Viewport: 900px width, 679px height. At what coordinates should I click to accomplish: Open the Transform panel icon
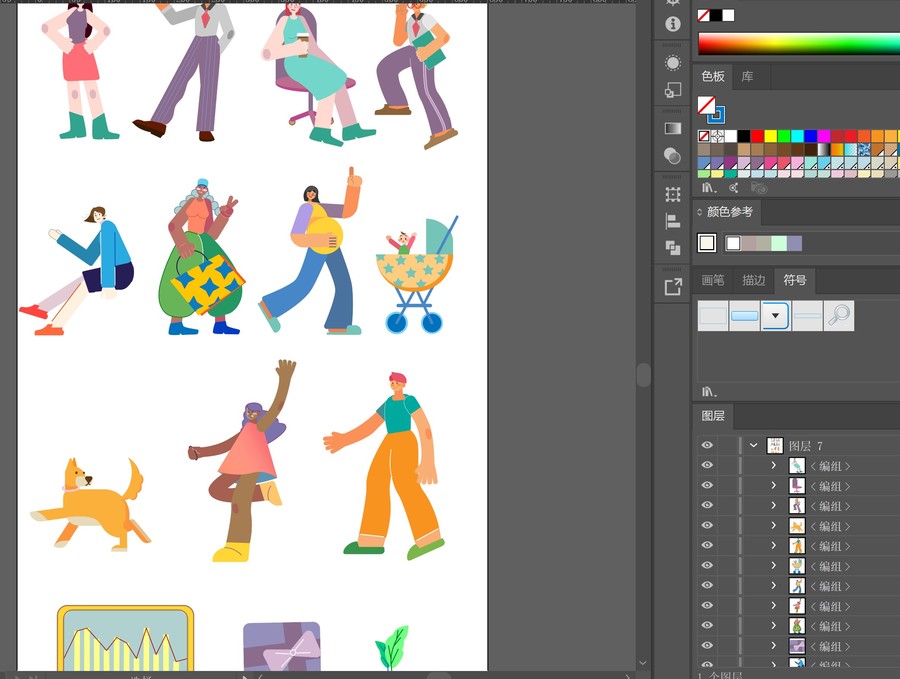673,195
